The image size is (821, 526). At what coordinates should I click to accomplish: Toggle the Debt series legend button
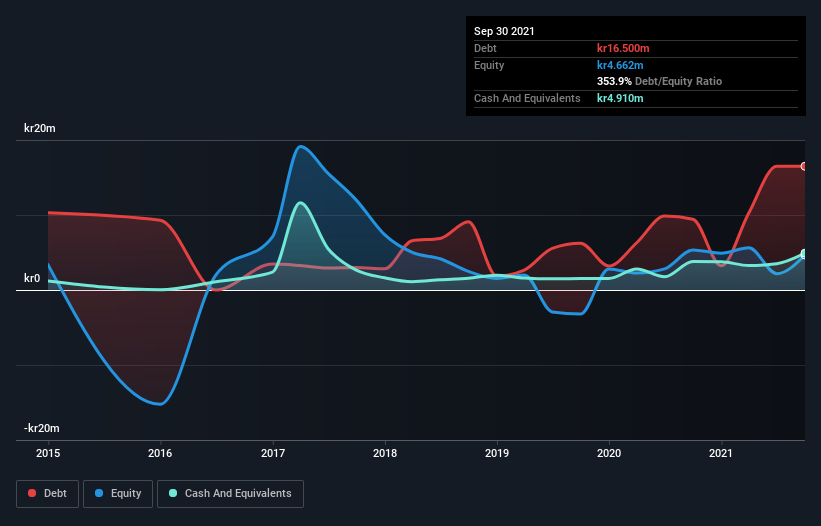[x=47, y=494]
